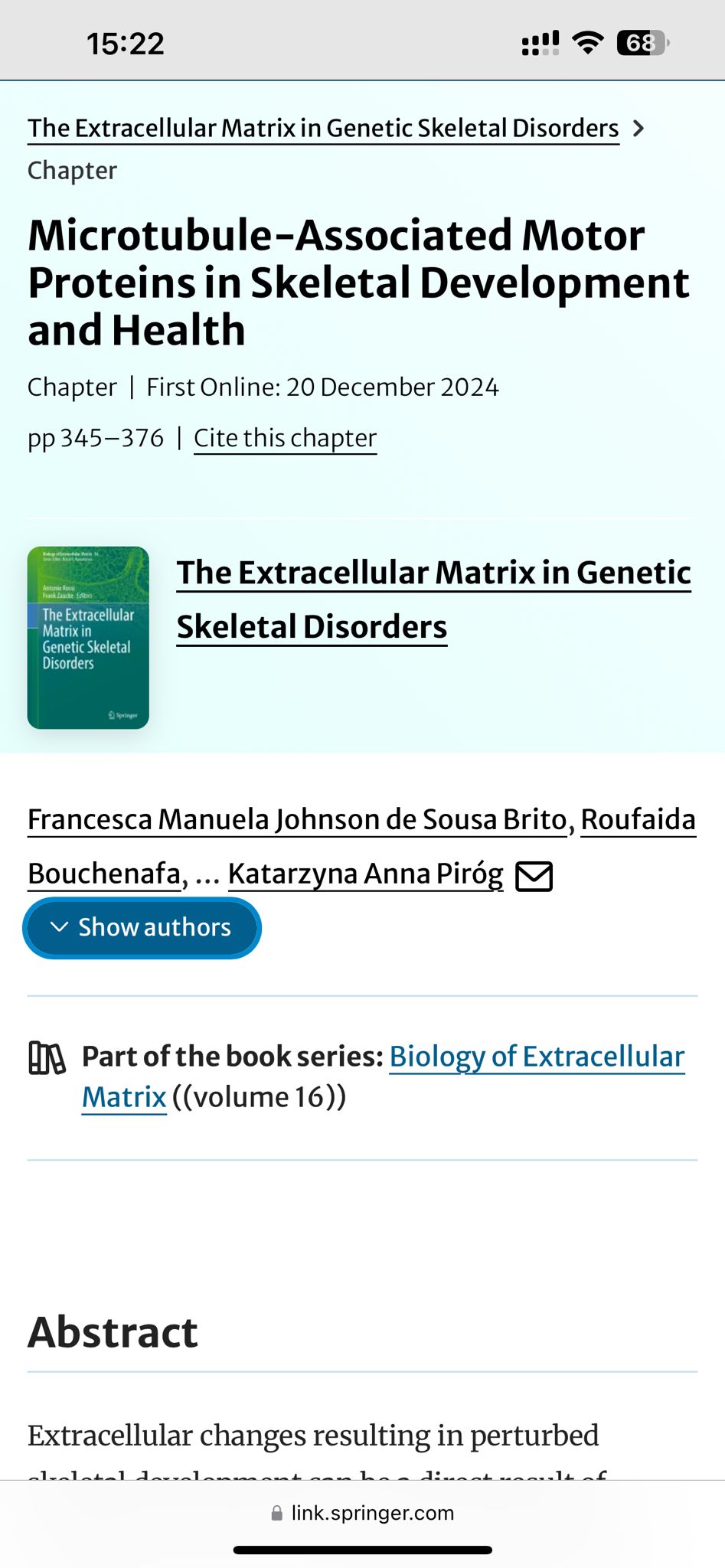The image size is (725, 1568).
Task: Tap the battery indicator showing 68
Action: (642, 43)
